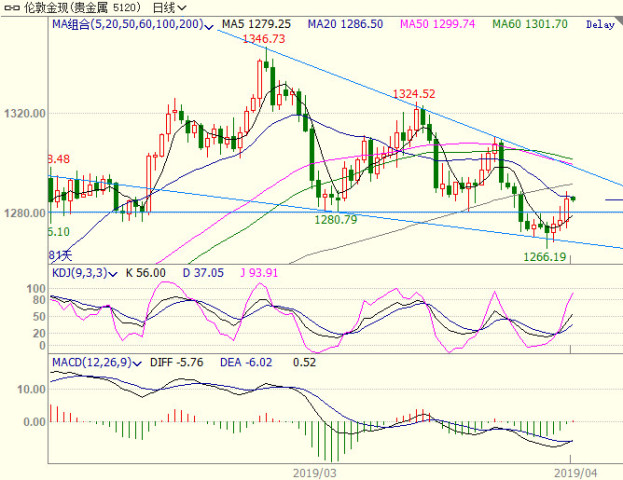623x480 pixels.
Task: Expand the KDJ(9,3,3) indicator dropdown
Action: (113, 274)
